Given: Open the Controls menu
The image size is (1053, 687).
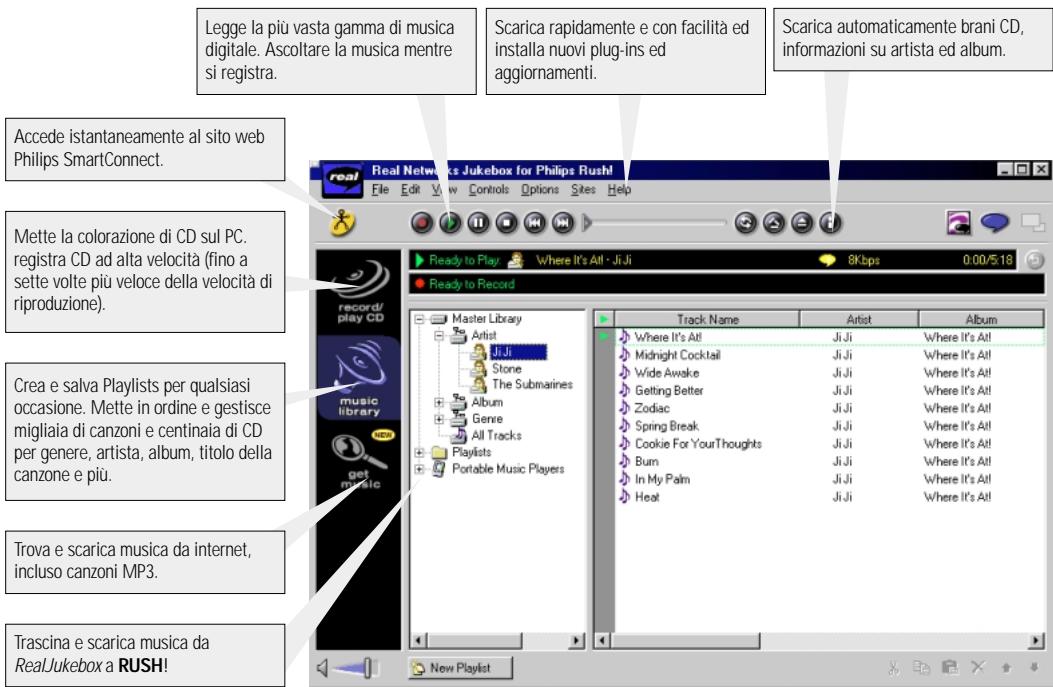Looking at the screenshot, I should click(x=489, y=189).
